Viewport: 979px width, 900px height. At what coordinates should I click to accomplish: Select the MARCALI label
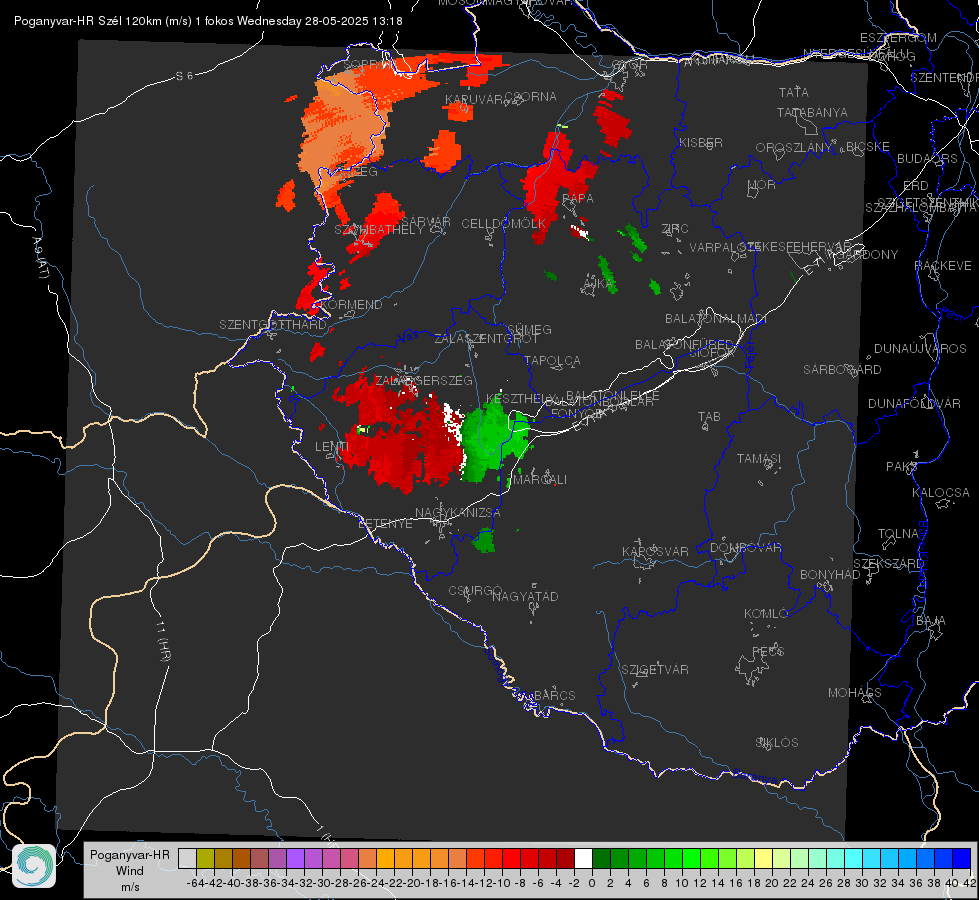coord(540,480)
